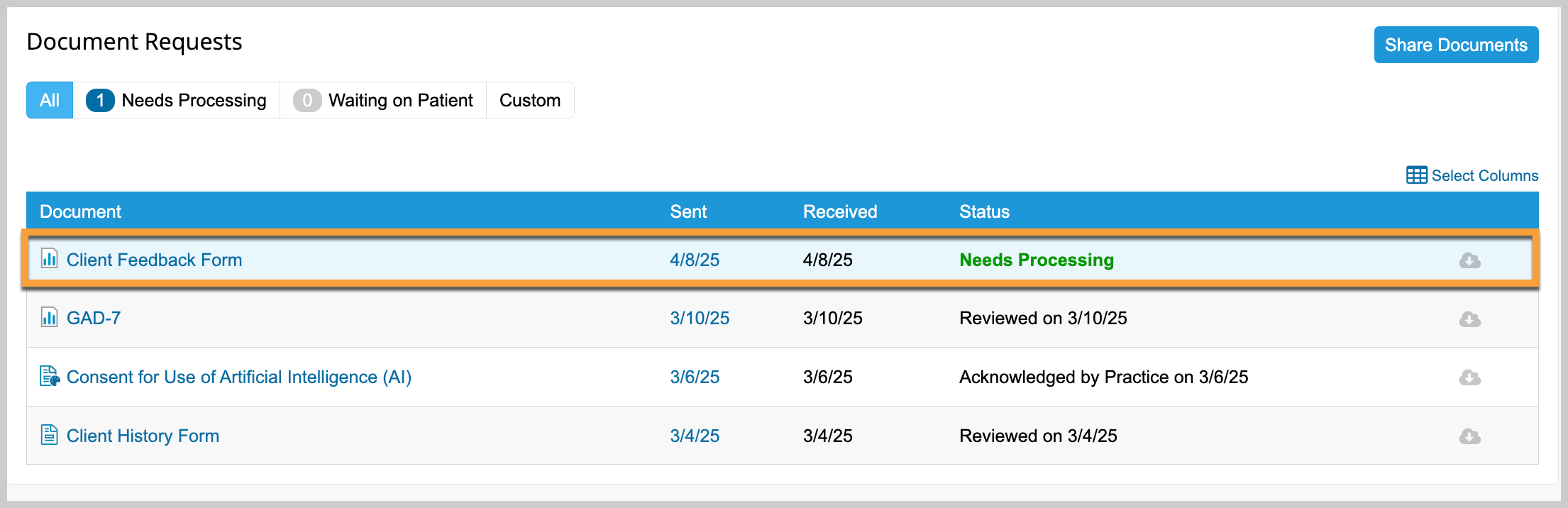Viewport: 1568px width, 508px height.
Task: Download the Client Feedback Form
Action: (x=1469, y=260)
